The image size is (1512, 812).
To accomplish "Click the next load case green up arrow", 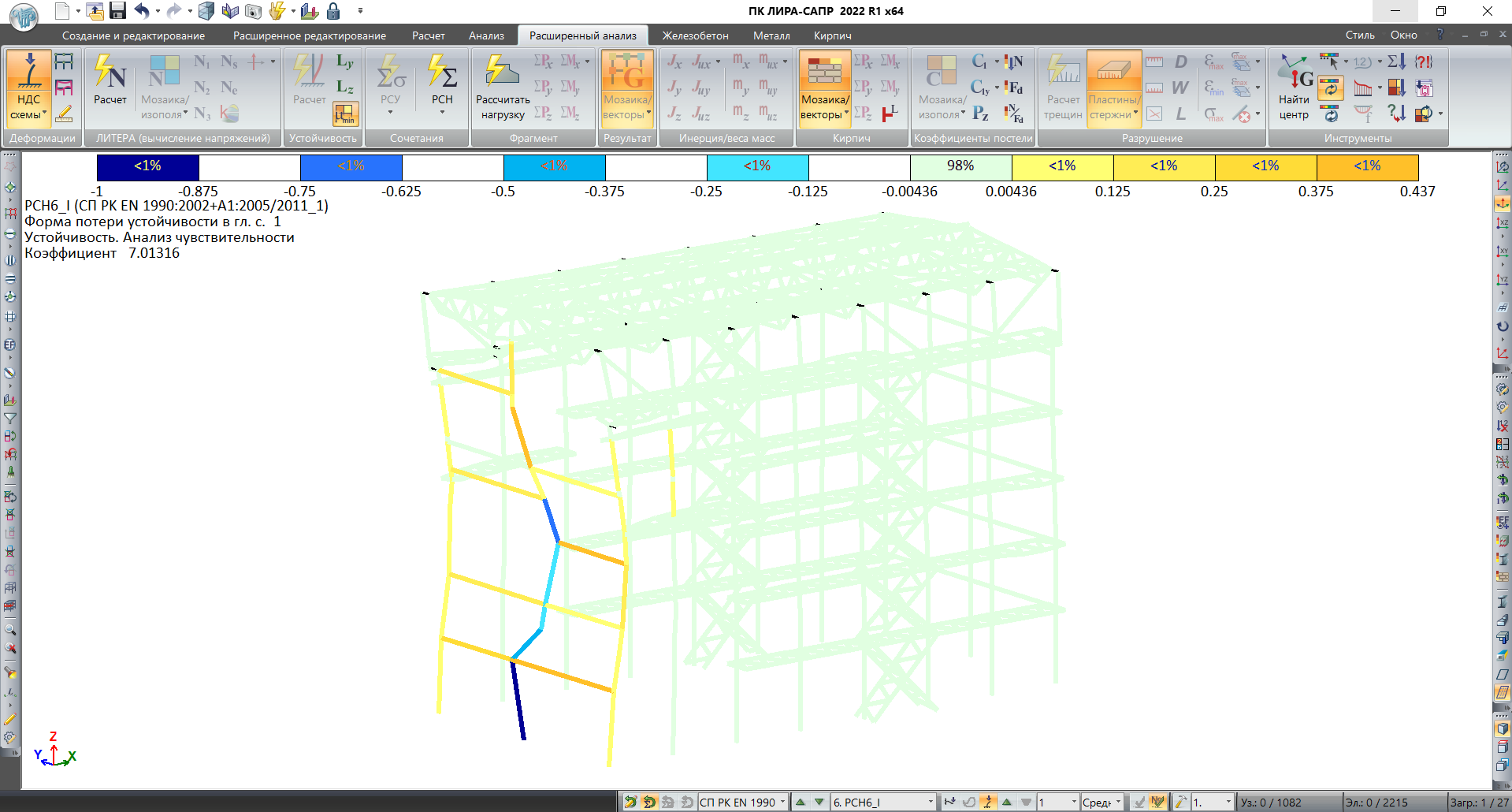I will (801, 802).
